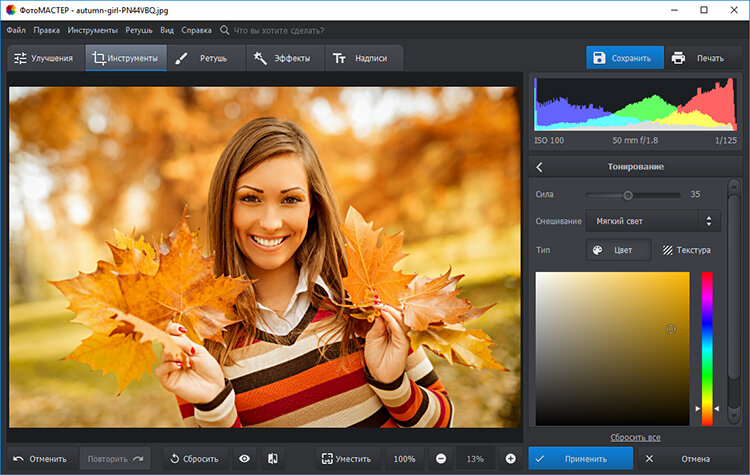Switch to the Эффекты tab
Image resolution: width=750 pixels, height=475 pixels.
(x=285, y=58)
